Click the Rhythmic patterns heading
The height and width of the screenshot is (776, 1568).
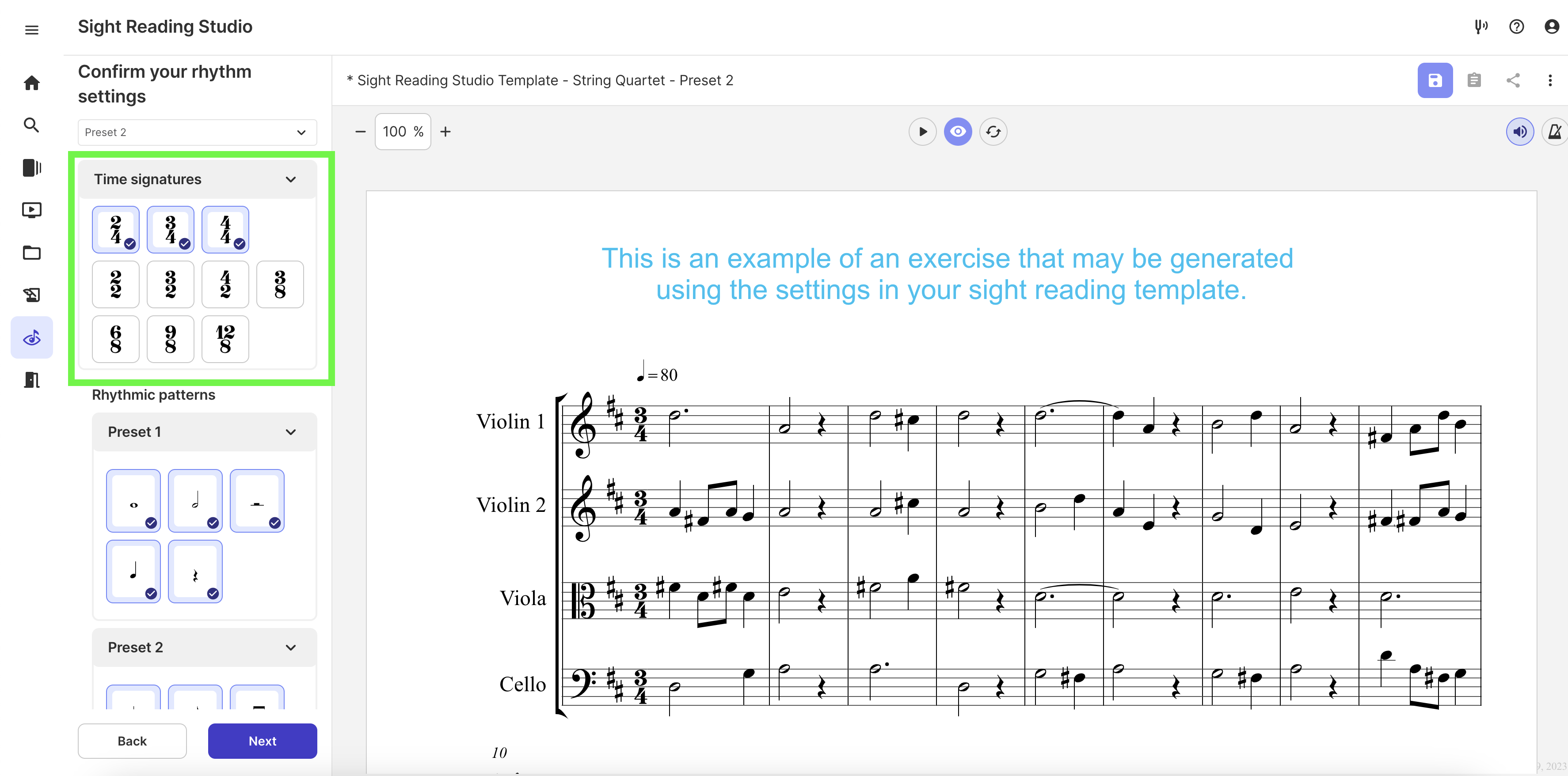coord(153,395)
